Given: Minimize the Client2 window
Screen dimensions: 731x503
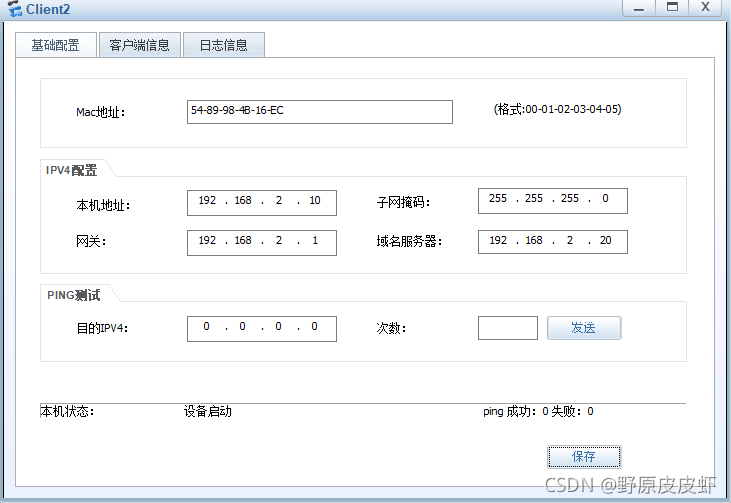Looking at the screenshot, I should coord(639,8).
